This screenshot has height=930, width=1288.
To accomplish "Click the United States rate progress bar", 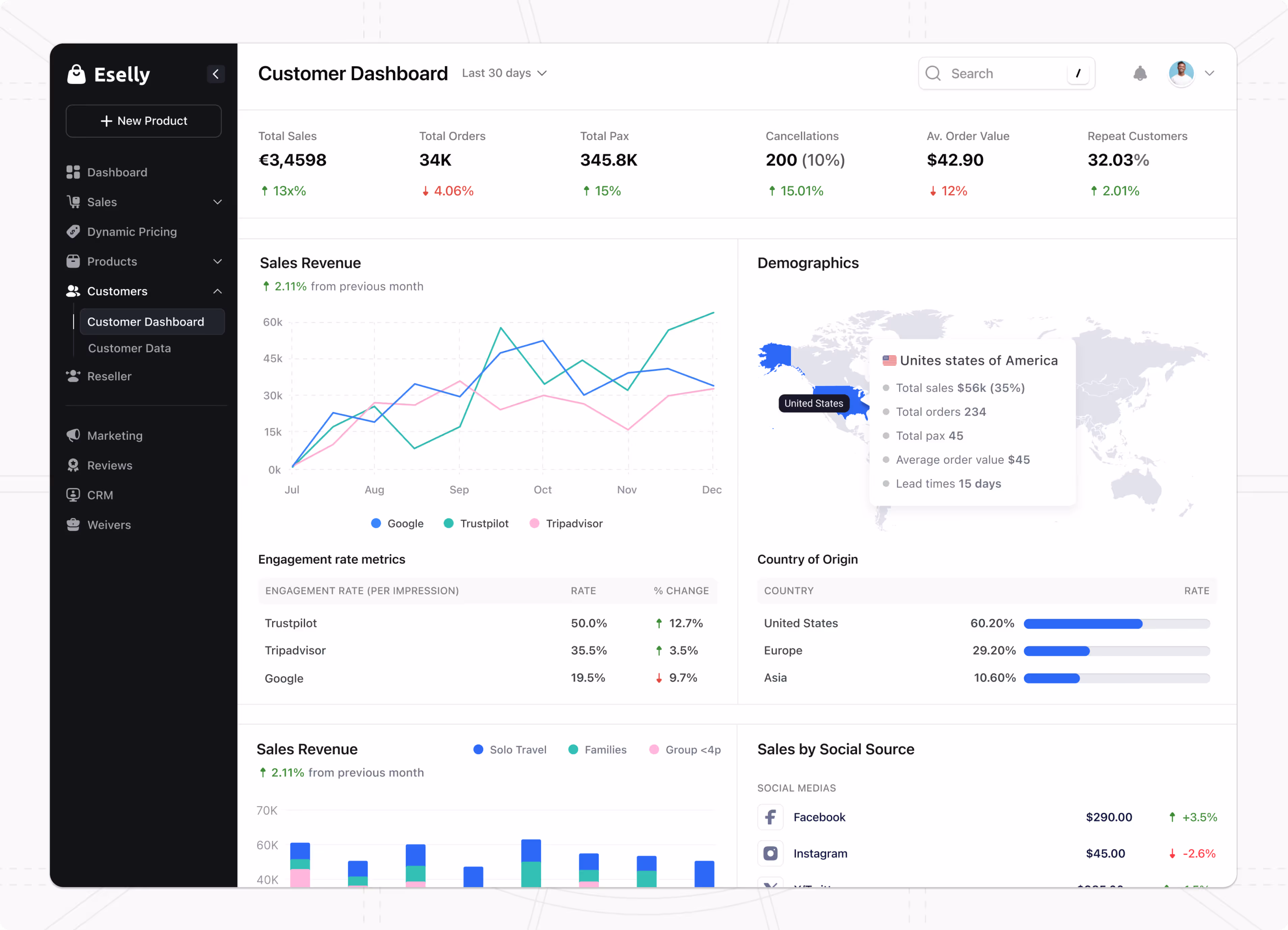I will pos(1116,623).
